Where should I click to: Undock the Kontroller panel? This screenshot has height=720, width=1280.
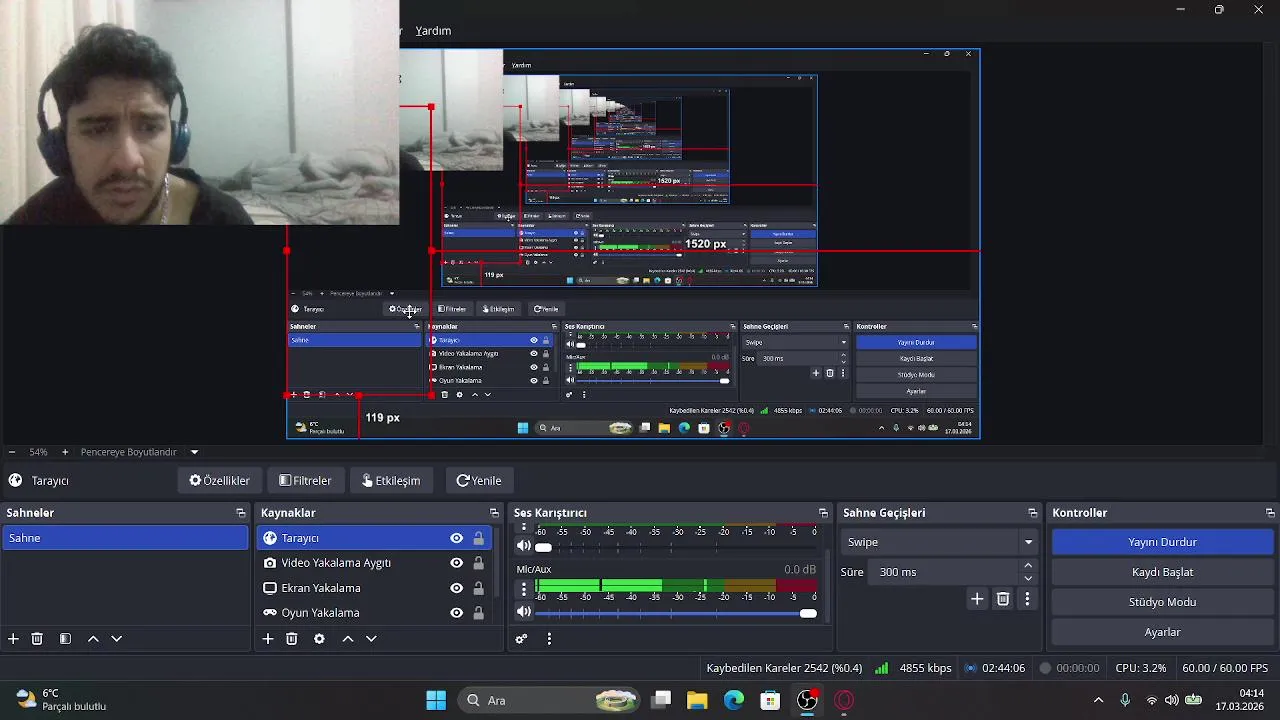pyautogui.click(x=1270, y=513)
